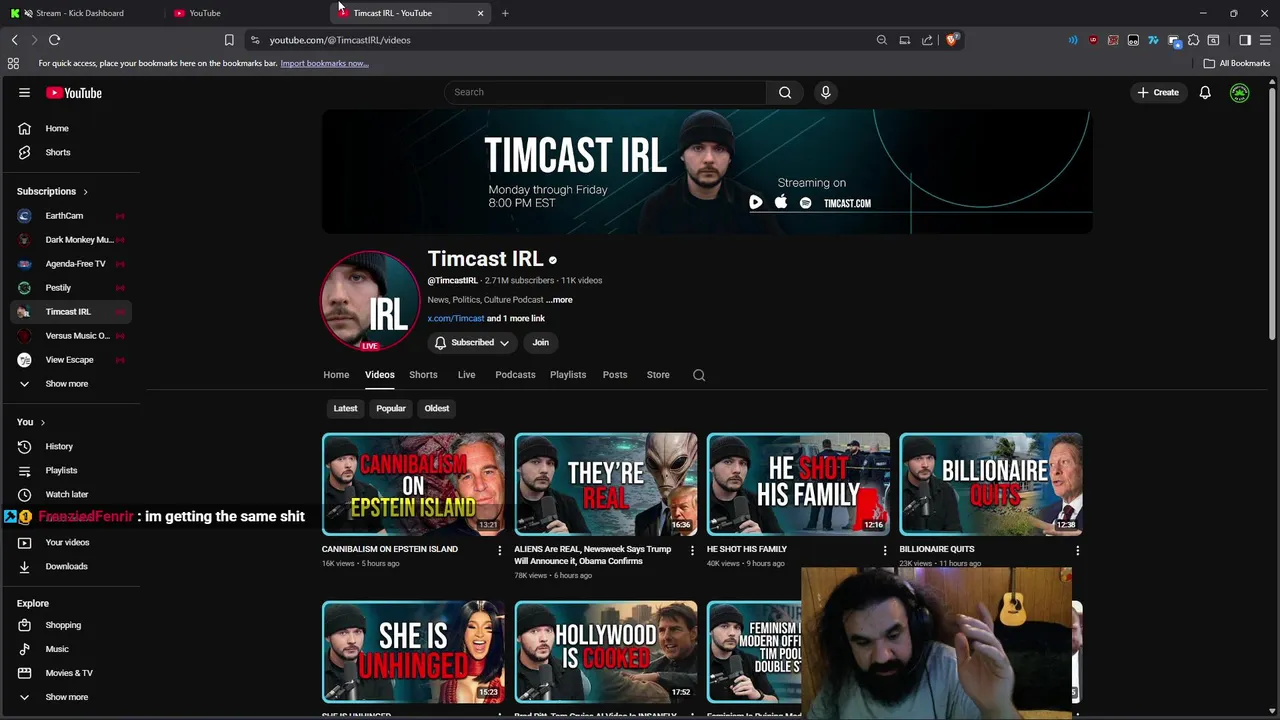The image size is (1280, 720).
Task: Open YouTube notifications bell
Action: point(1205,92)
